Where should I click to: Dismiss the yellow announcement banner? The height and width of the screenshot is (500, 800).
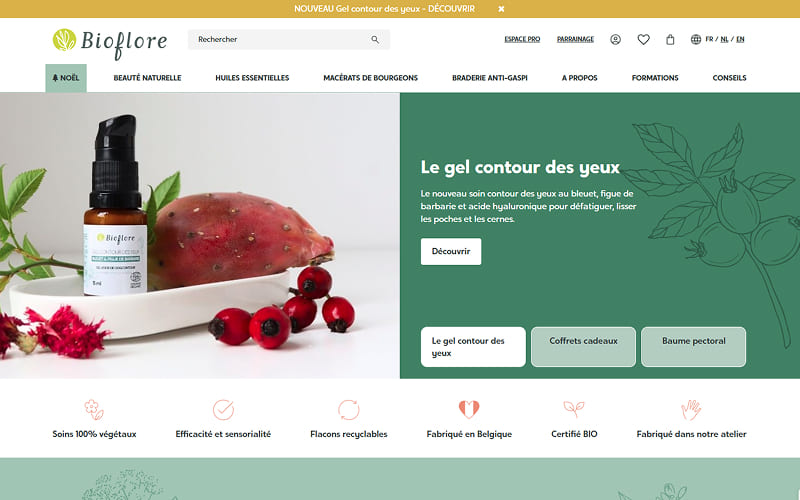point(502,9)
